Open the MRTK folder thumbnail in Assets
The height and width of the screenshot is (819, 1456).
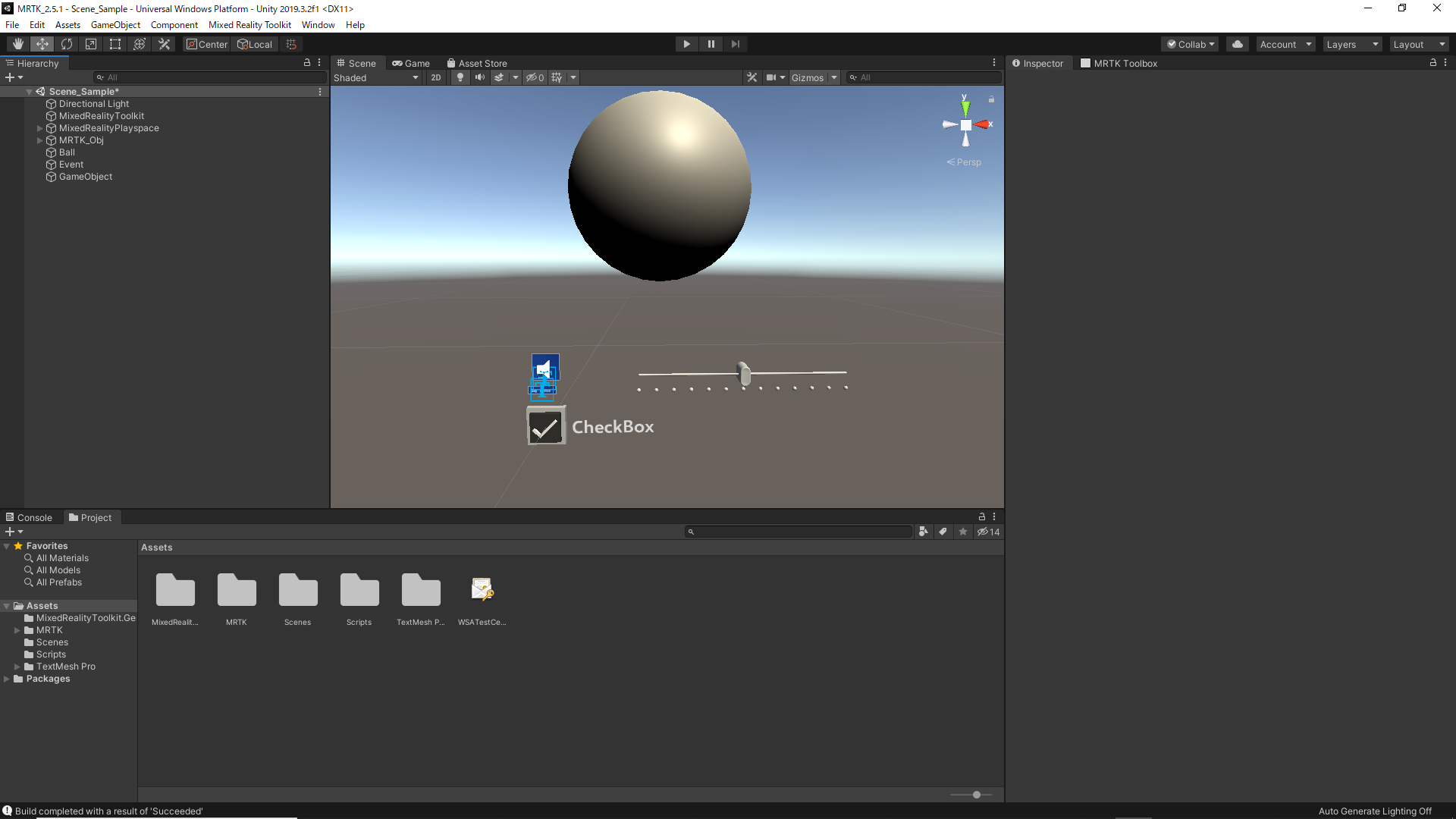[x=237, y=590]
